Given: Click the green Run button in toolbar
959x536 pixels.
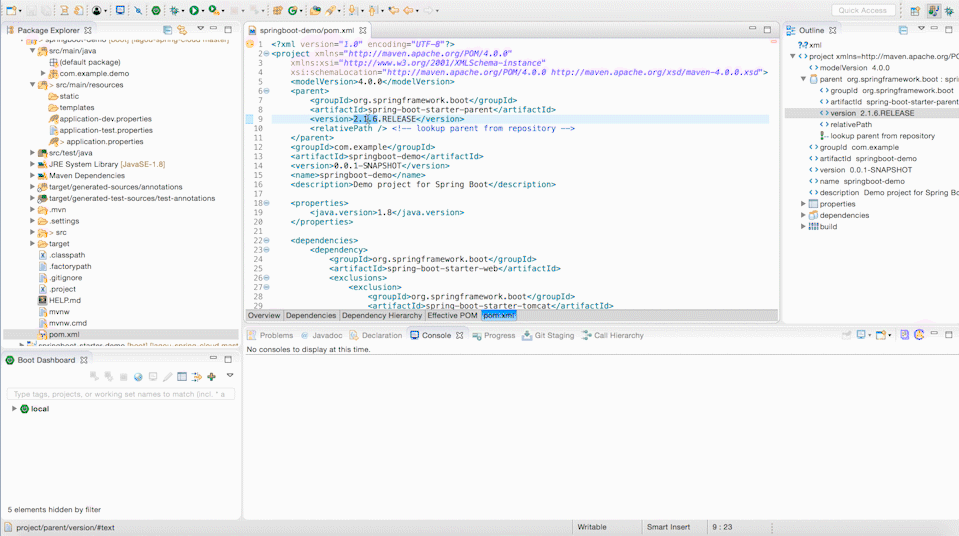Looking at the screenshot, I should click(x=194, y=10).
